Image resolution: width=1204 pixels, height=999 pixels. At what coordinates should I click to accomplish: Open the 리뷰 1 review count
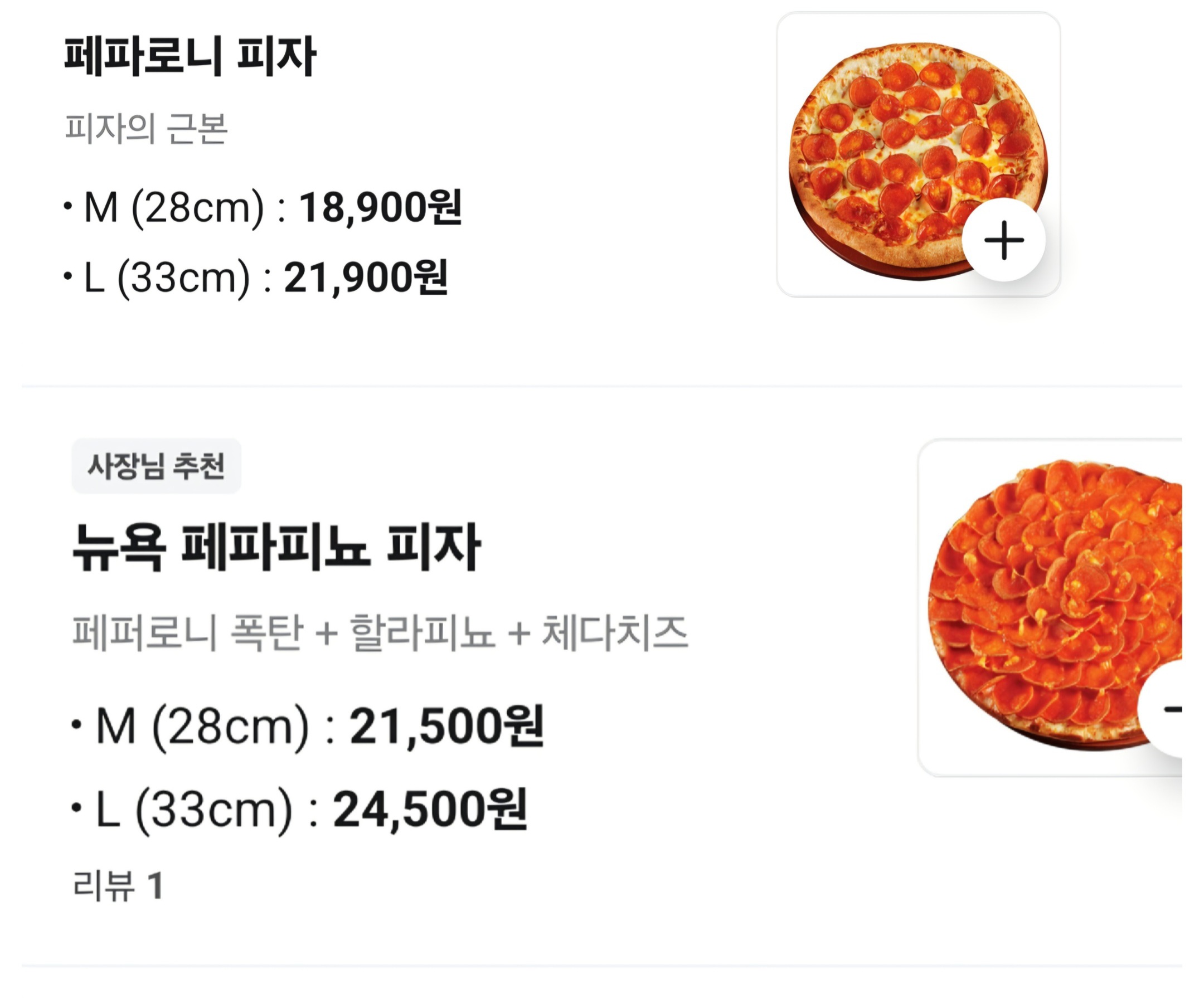pos(118,885)
